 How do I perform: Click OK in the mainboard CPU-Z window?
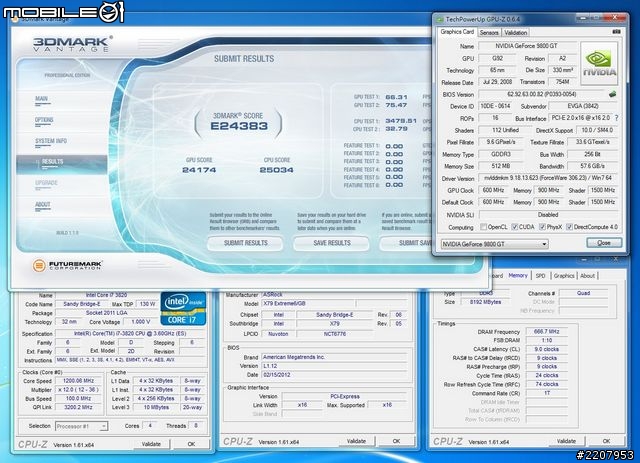(396, 441)
